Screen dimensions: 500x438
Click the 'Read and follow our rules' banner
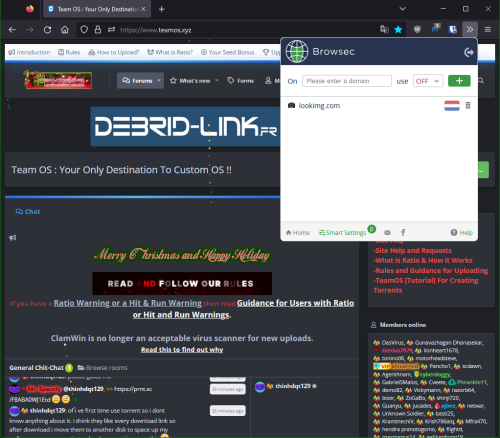coord(182,283)
